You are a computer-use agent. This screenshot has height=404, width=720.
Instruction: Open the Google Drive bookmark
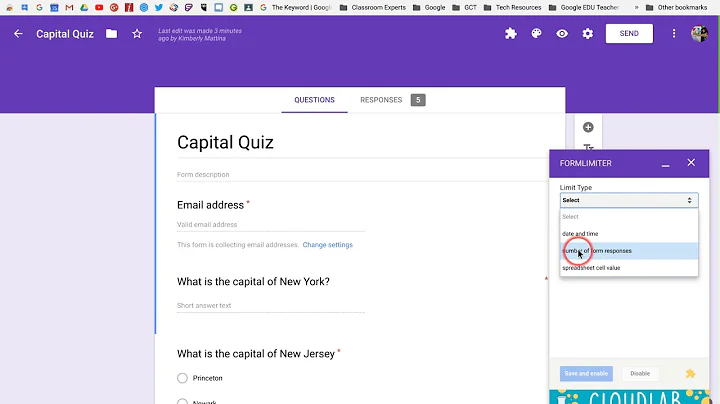click(x=84, y=7)
